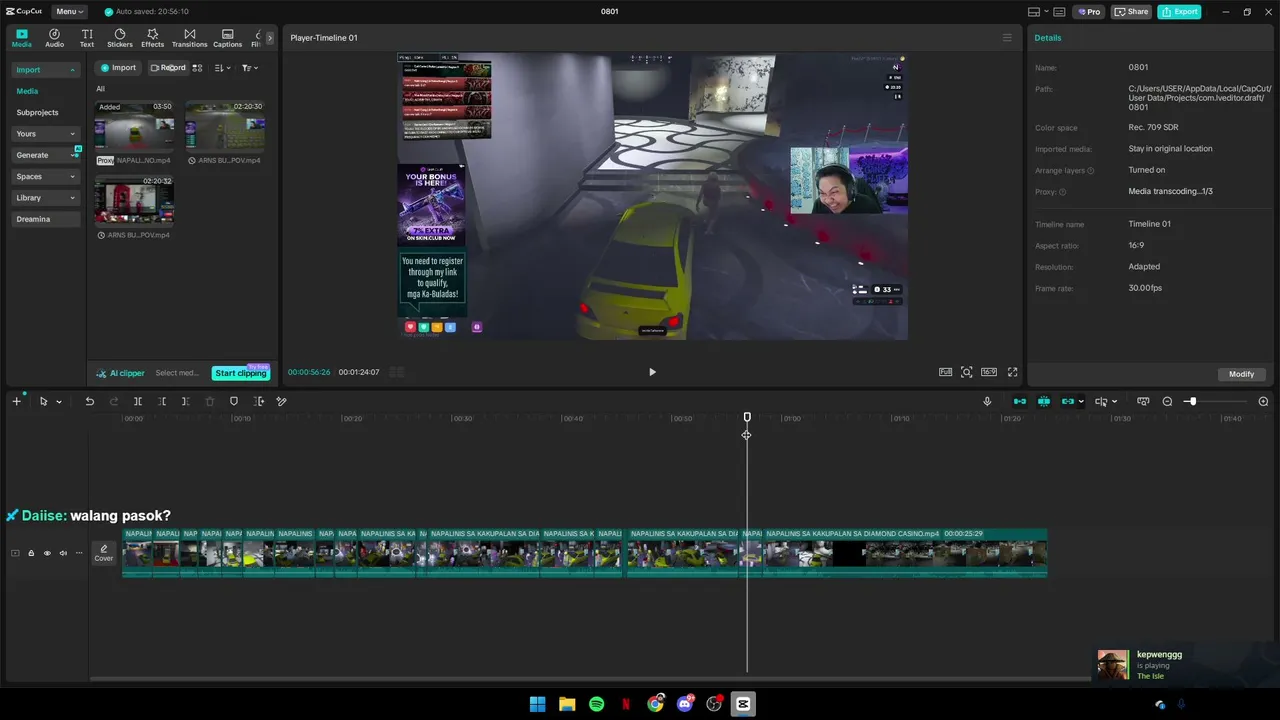Open the selection tool mode dropdown
This screenshot has height=720, width=1280.
click(x=58, y=401)
